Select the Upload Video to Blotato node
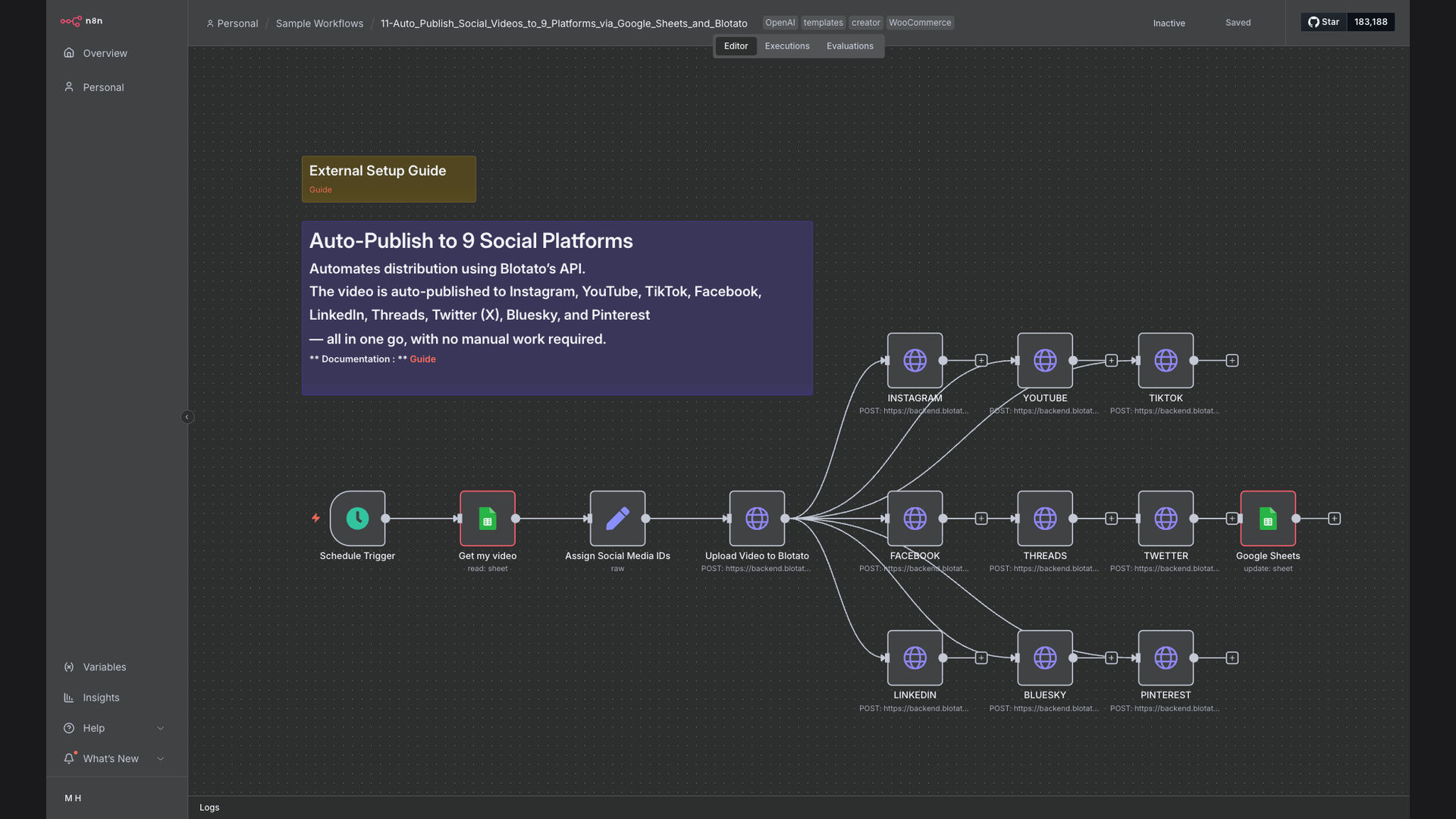Screen dimensions: 1456x819 tap(757, 519)
